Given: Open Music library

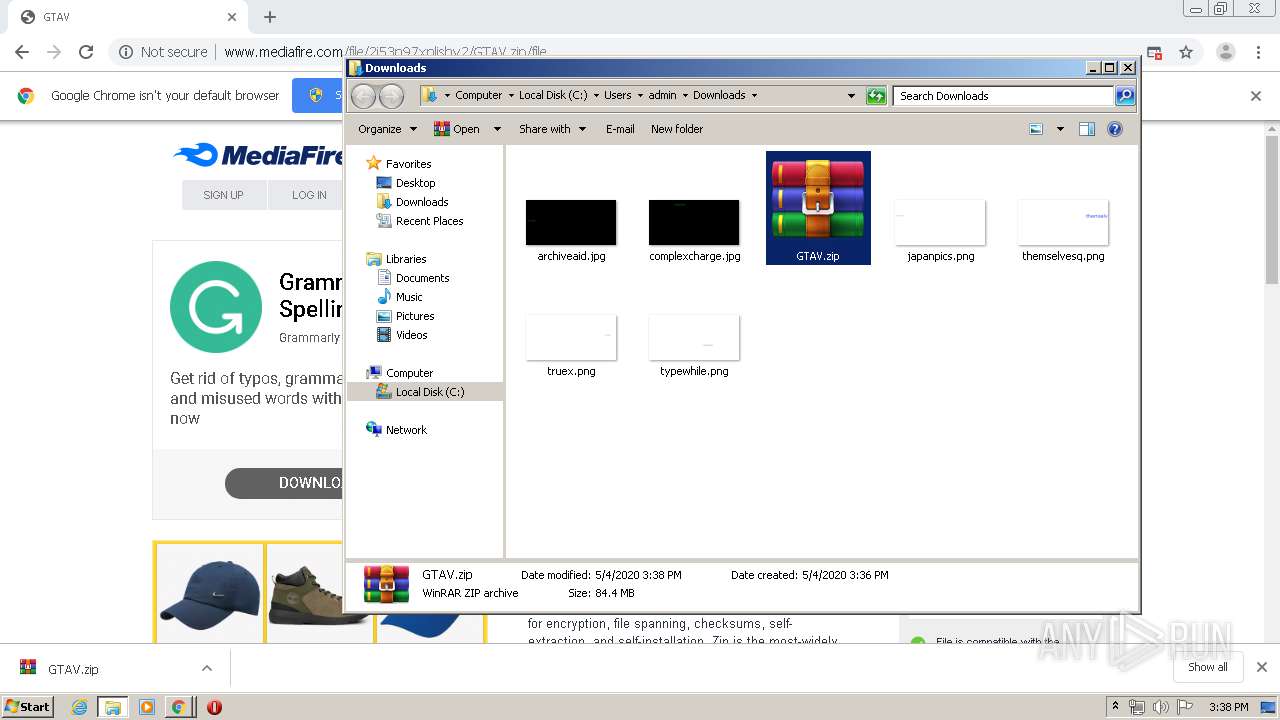Looking at the screenshot, I should point(409,297).
